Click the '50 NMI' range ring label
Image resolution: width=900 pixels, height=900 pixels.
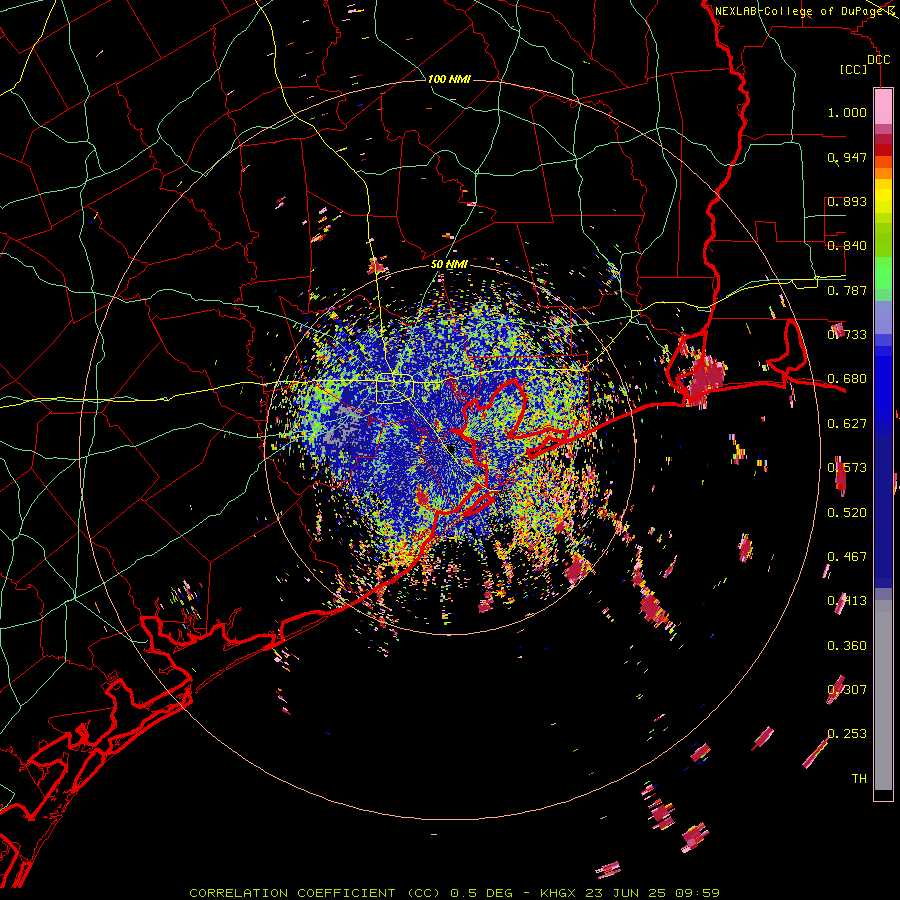(449, 264)
